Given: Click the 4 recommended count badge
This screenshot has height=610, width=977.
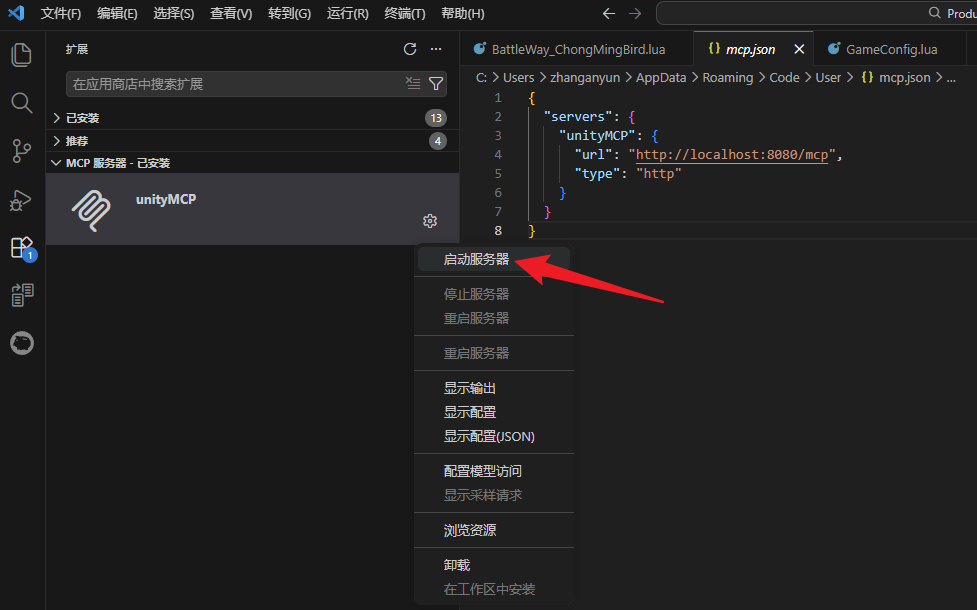Looking at the screenshot, I should click(438, 141).
